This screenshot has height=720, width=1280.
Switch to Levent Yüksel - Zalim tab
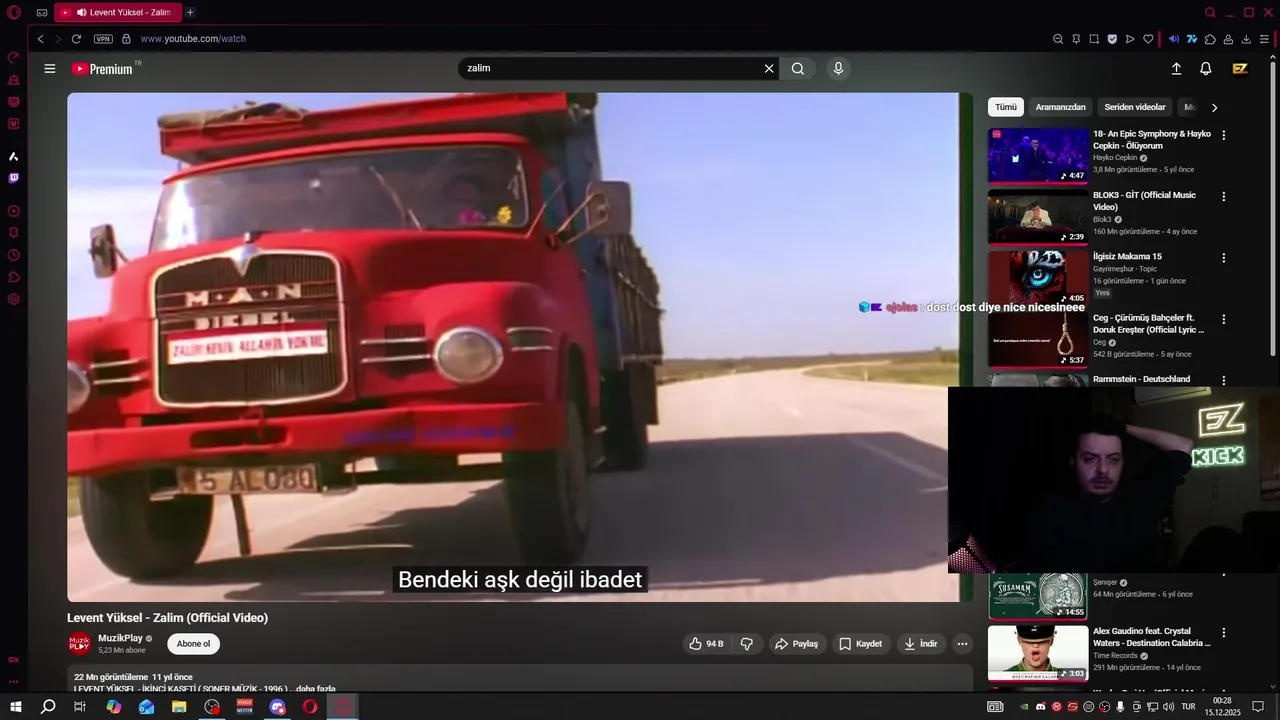pos(117,12)
